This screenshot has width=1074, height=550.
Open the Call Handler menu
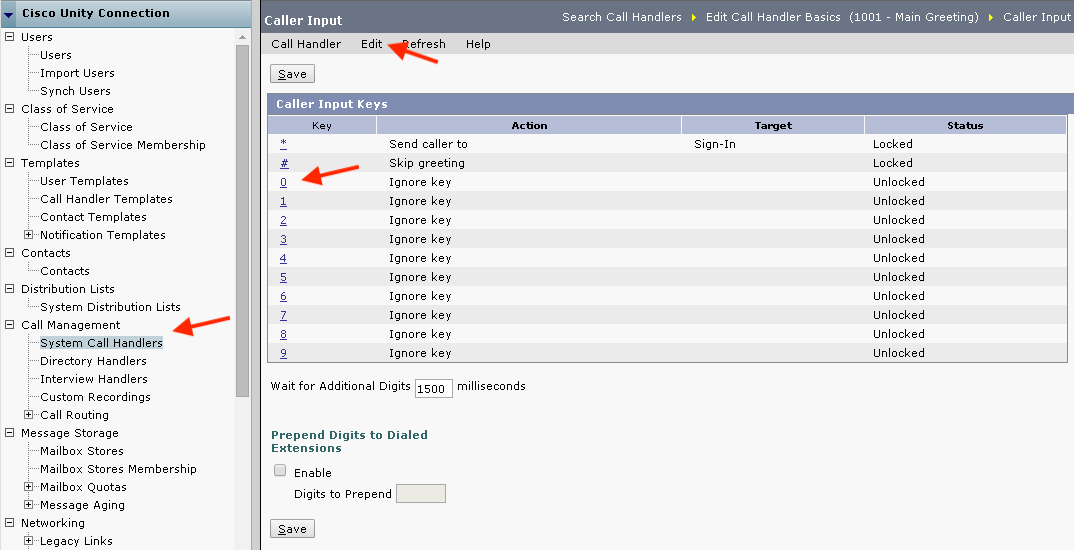tap(305, 44)
